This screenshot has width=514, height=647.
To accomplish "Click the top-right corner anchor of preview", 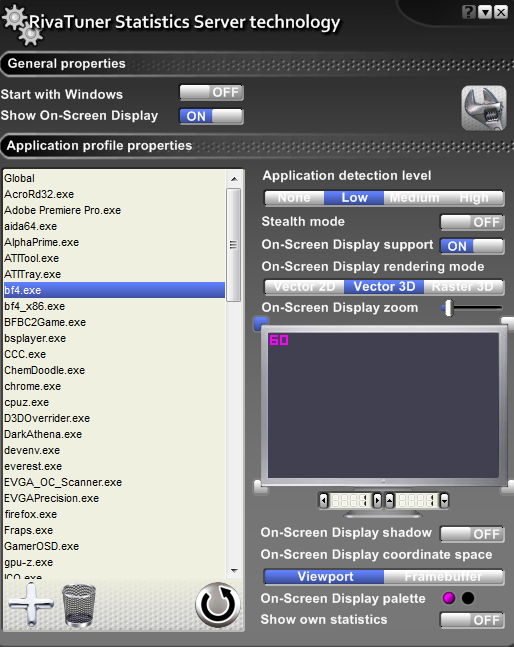I will 507,324.
